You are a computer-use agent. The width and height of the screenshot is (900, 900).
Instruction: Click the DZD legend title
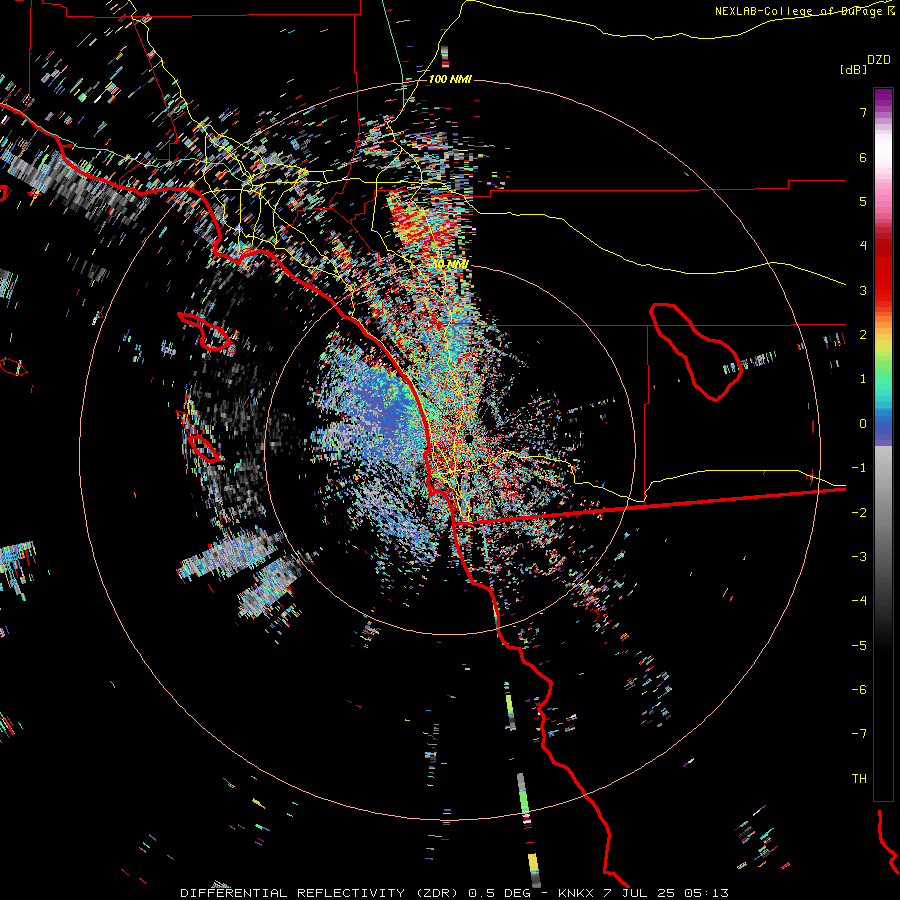[x=879, y=60]
